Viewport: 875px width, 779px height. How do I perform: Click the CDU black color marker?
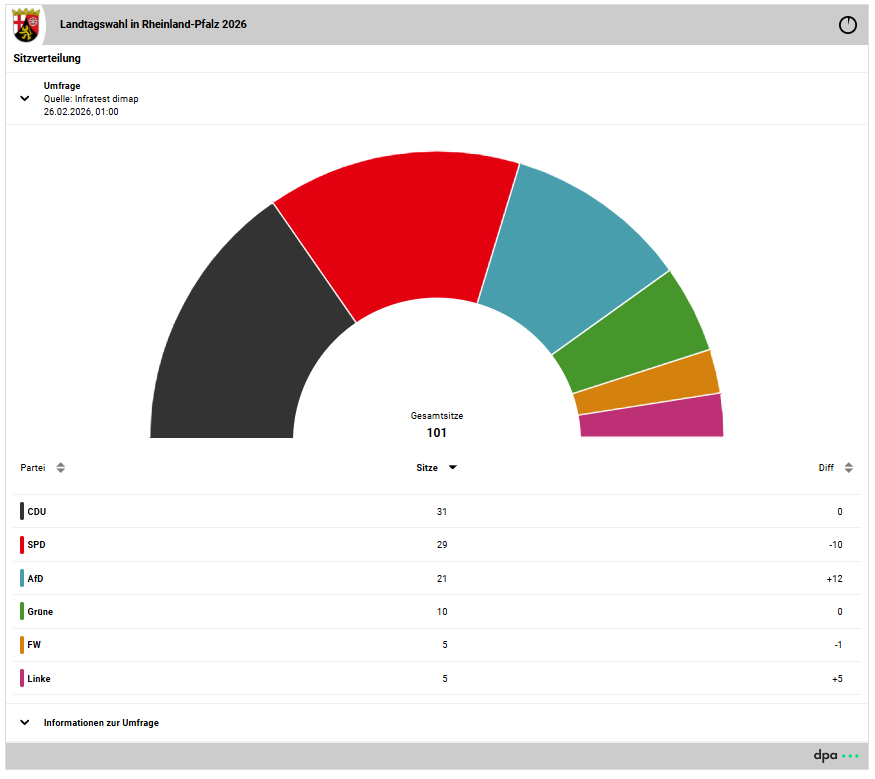pos(22,511)
